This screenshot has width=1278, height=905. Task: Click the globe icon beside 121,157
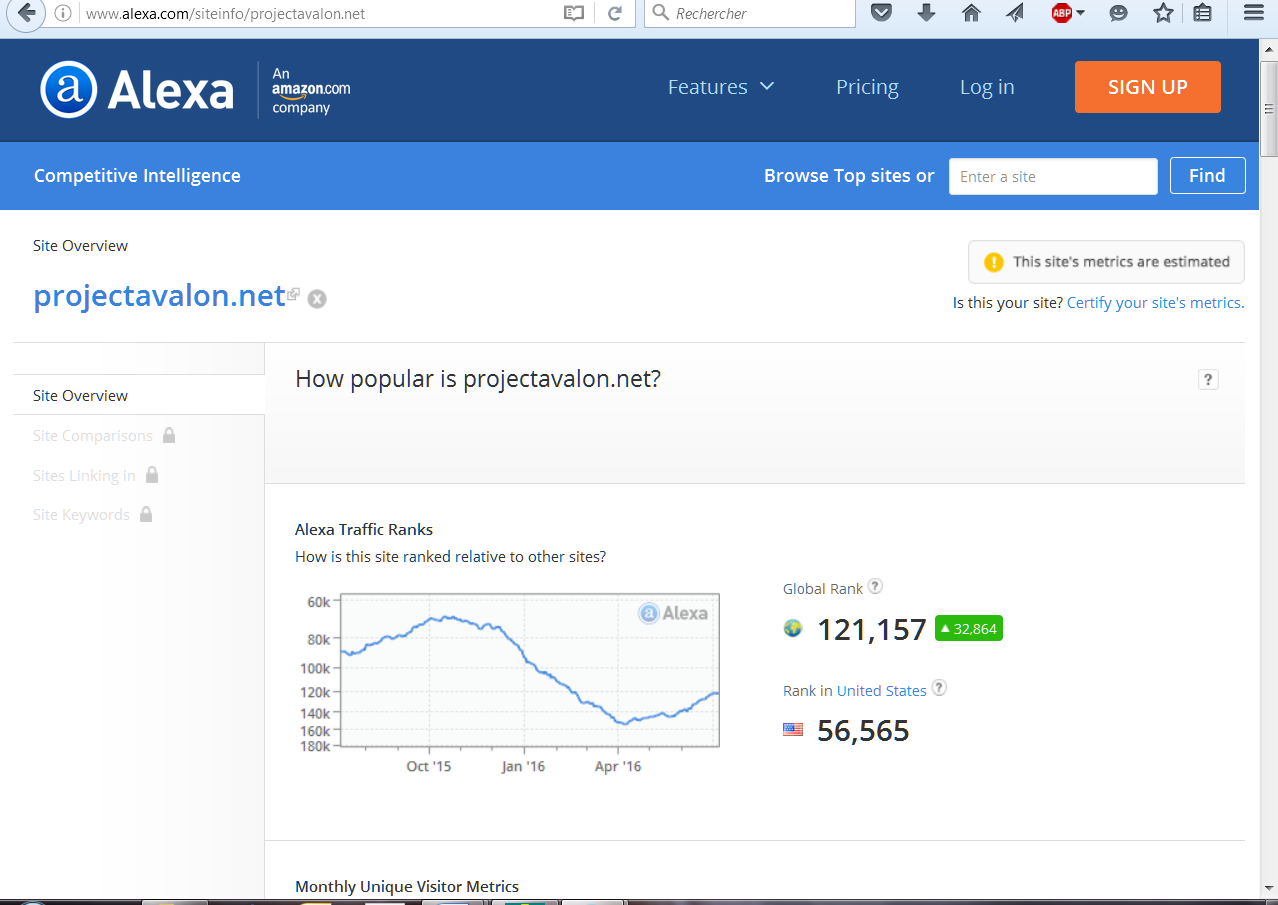(x=793, y=628)
